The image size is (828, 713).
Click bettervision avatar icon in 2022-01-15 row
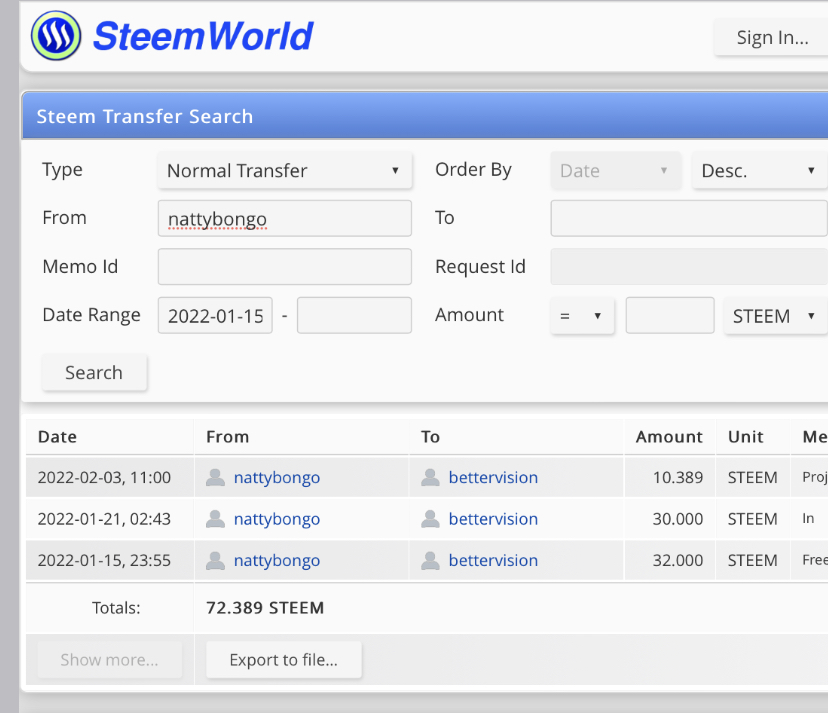(430, 560)
